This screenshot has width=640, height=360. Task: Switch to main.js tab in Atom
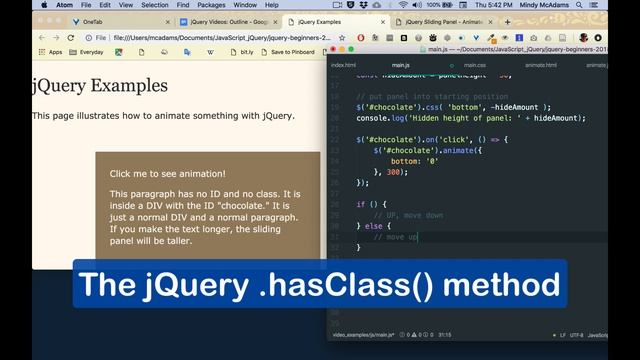(x=400, y=65)
